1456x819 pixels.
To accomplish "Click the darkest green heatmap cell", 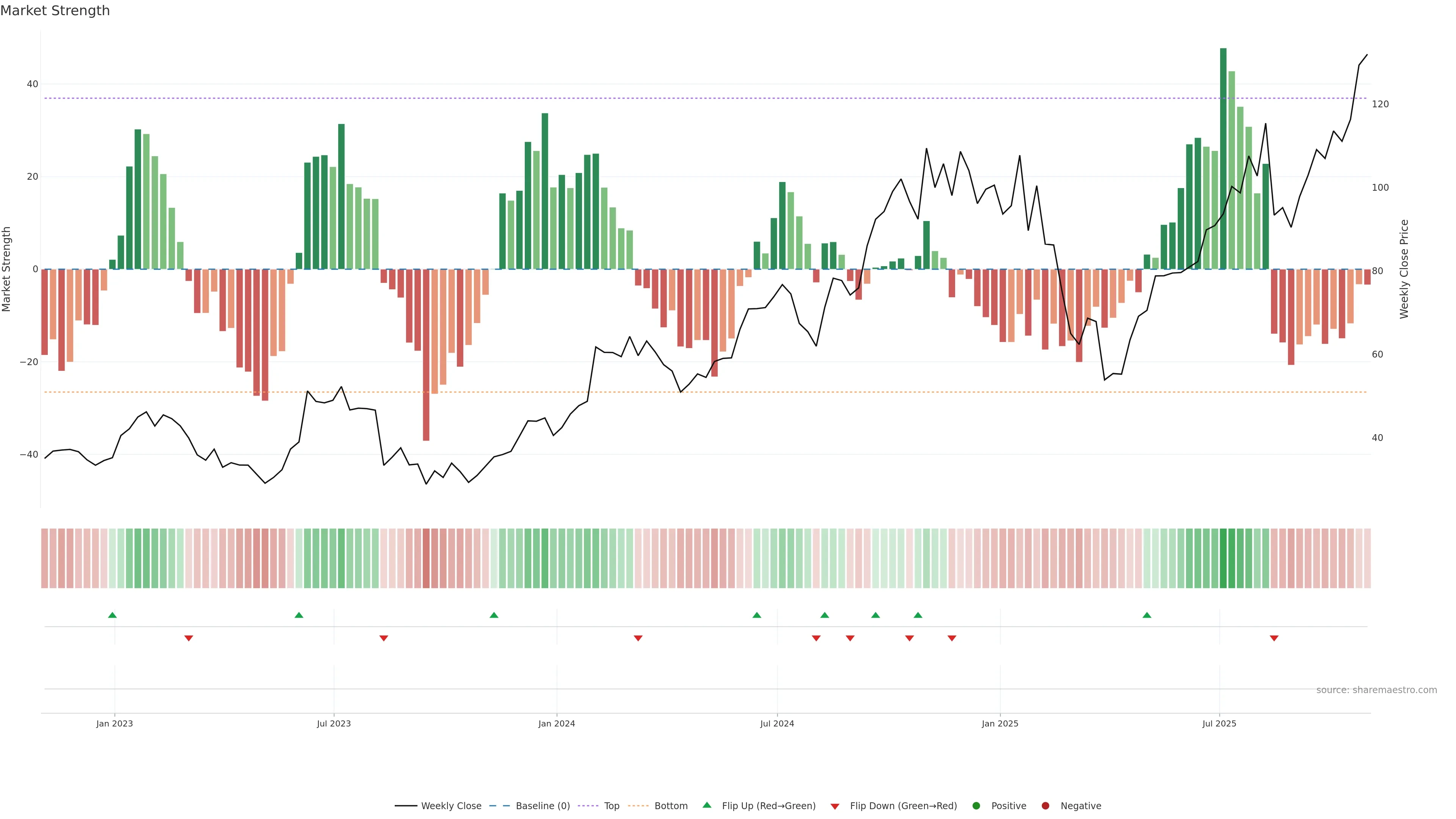I will (x=1223, y=559).
